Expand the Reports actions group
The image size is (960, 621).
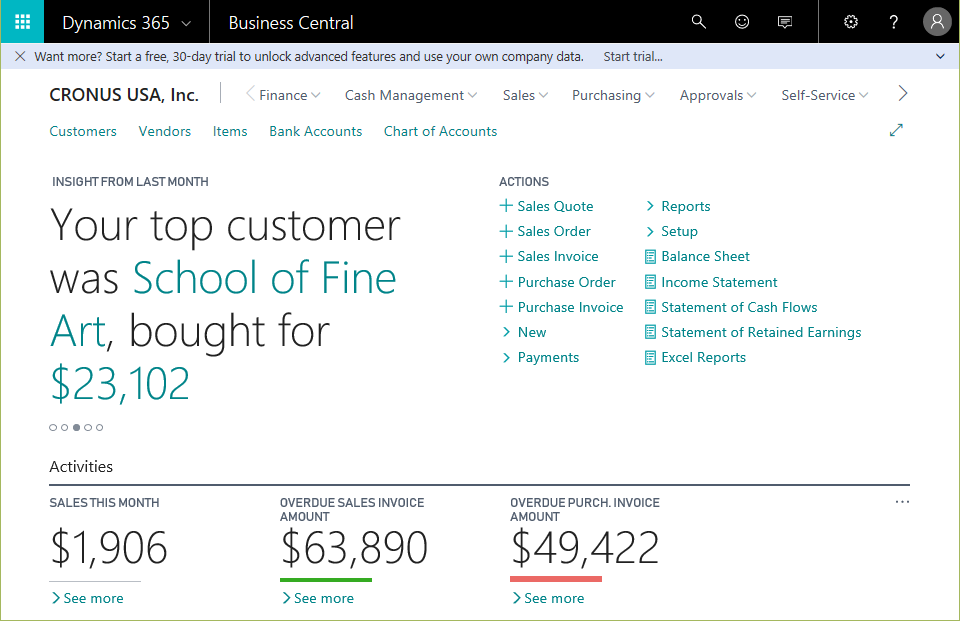point(678,206)
